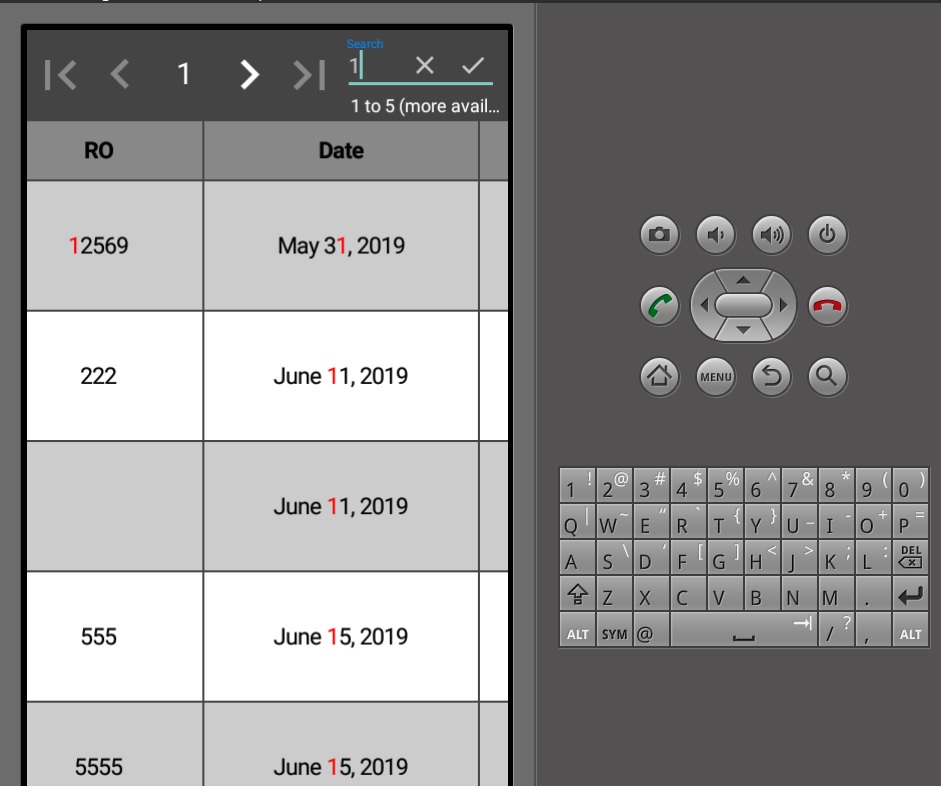This screenshot has width=941, height=786.
Task: Tap the @ key on the bottom row
Action: tap(651, 630)
